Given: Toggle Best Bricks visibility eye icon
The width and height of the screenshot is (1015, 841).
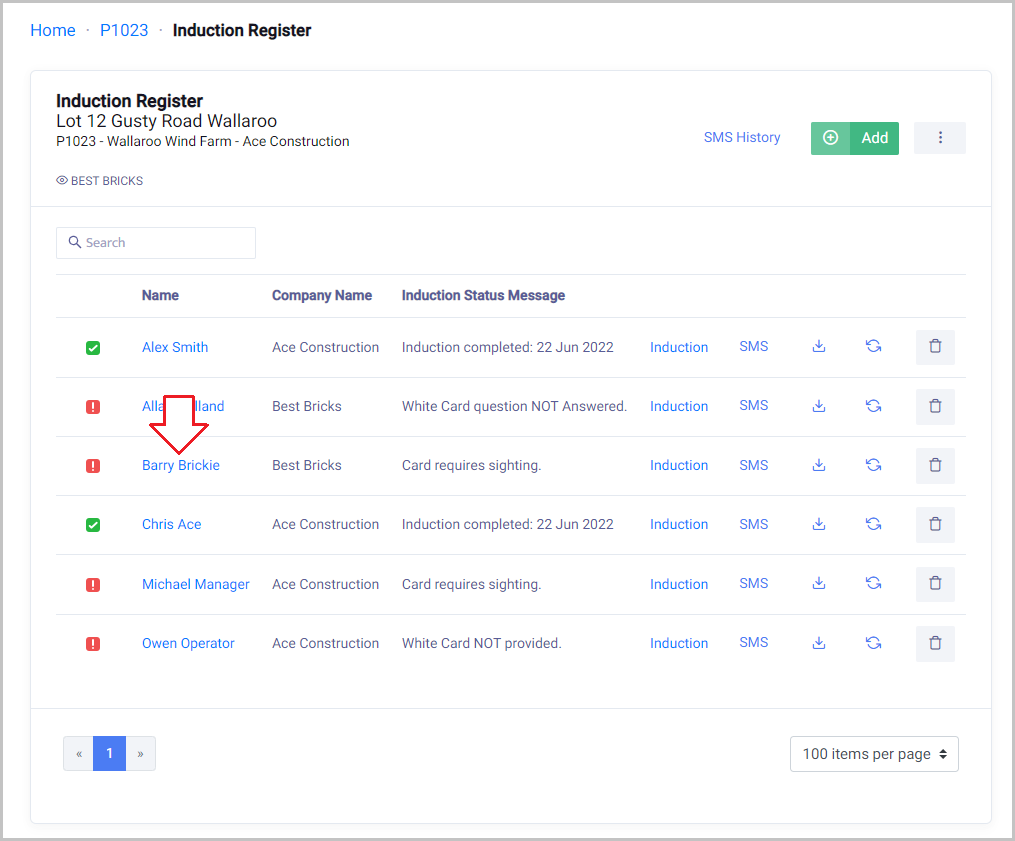Looking at the screenshot, I should (62, 181).
